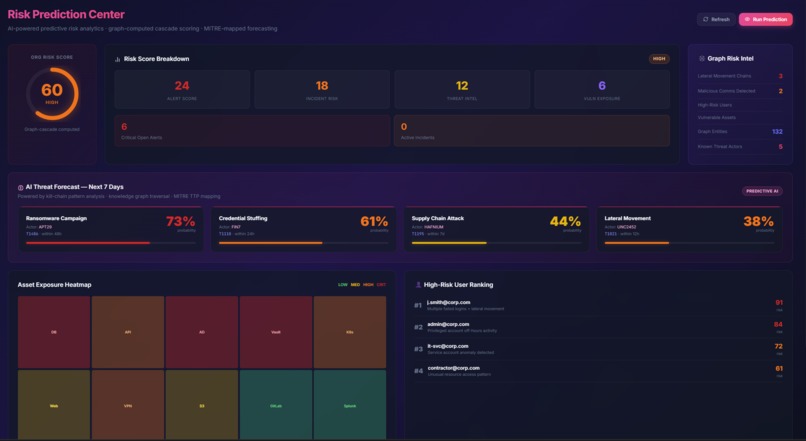Click the 61% probability value for Credential Stuffing

click(x=374, y=222)
